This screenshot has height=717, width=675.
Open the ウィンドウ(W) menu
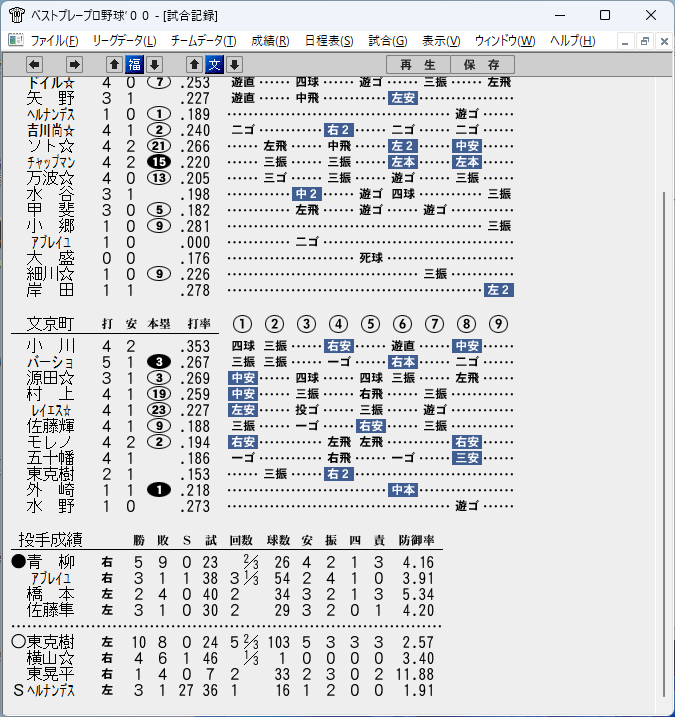pyautogui.click(x=505, y=41)
